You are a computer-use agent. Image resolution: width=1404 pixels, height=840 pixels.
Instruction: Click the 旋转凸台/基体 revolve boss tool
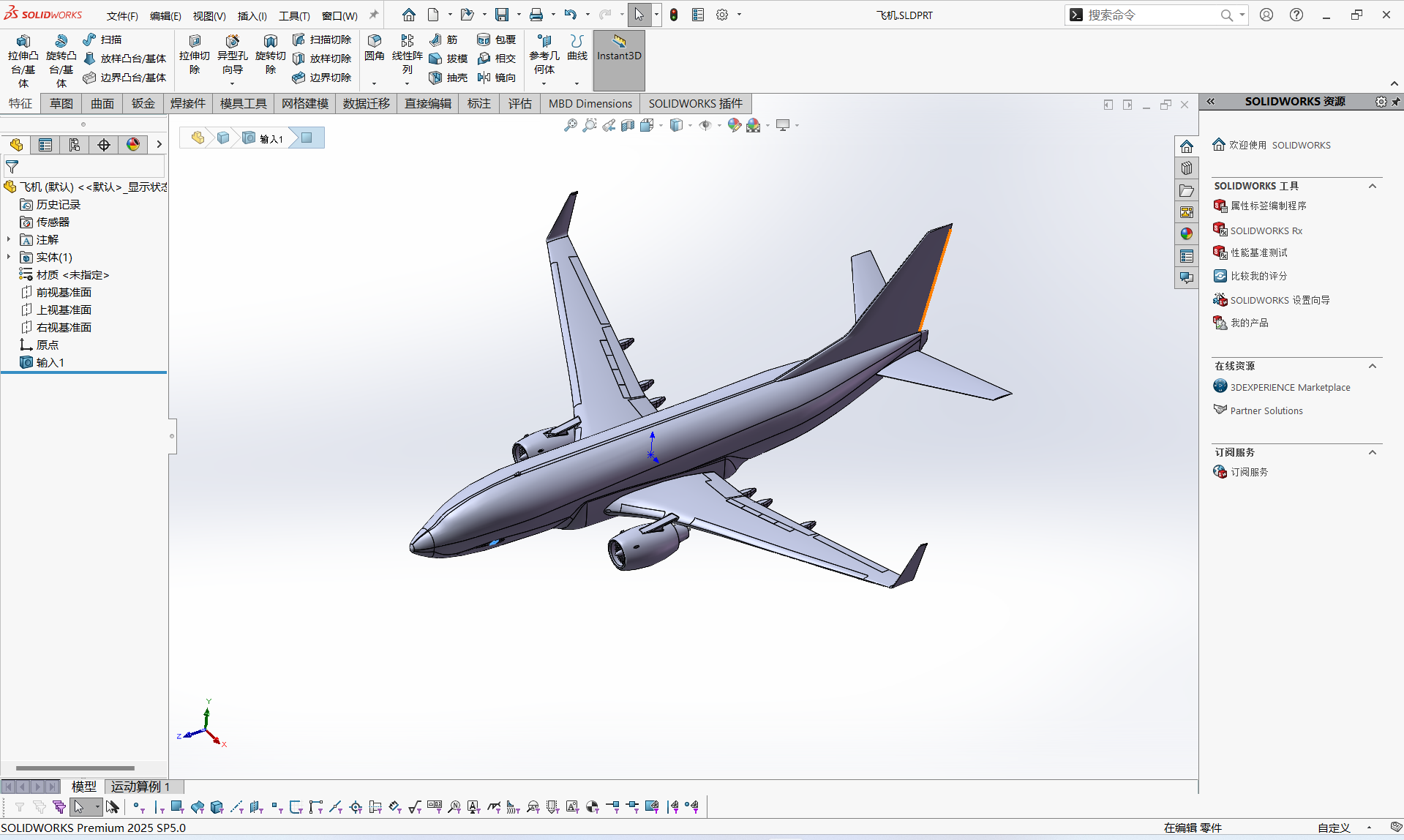[x=61, y=61]
